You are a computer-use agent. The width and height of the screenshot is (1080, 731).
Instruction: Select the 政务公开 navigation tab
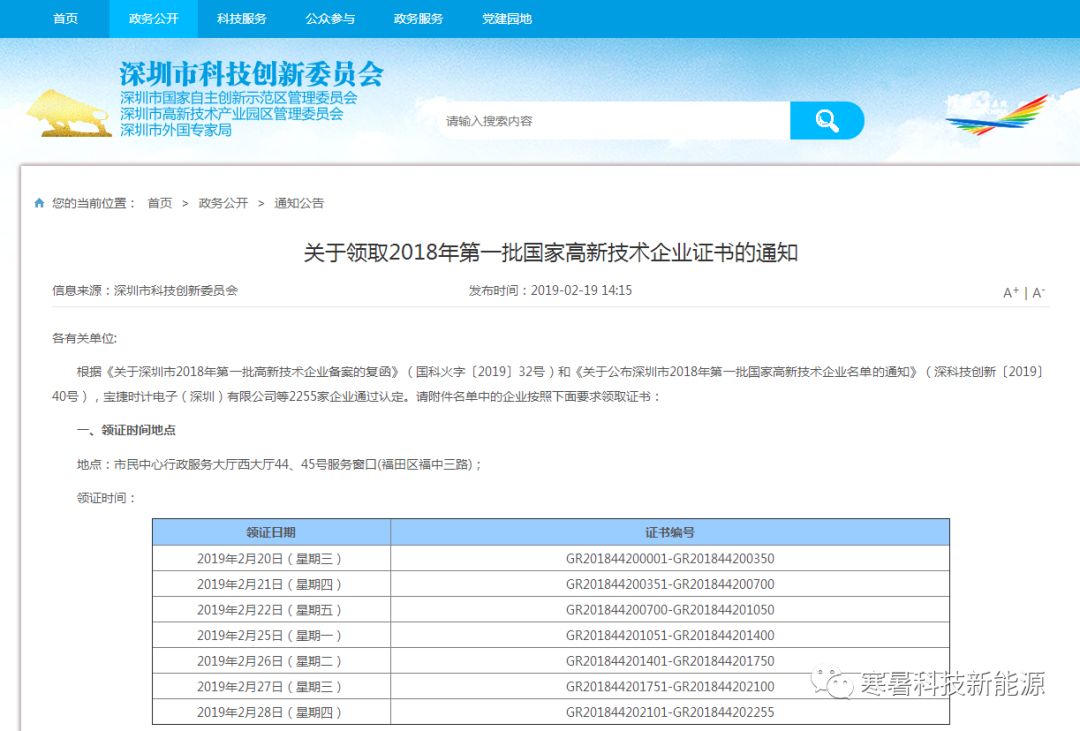[x=154, y=19]
